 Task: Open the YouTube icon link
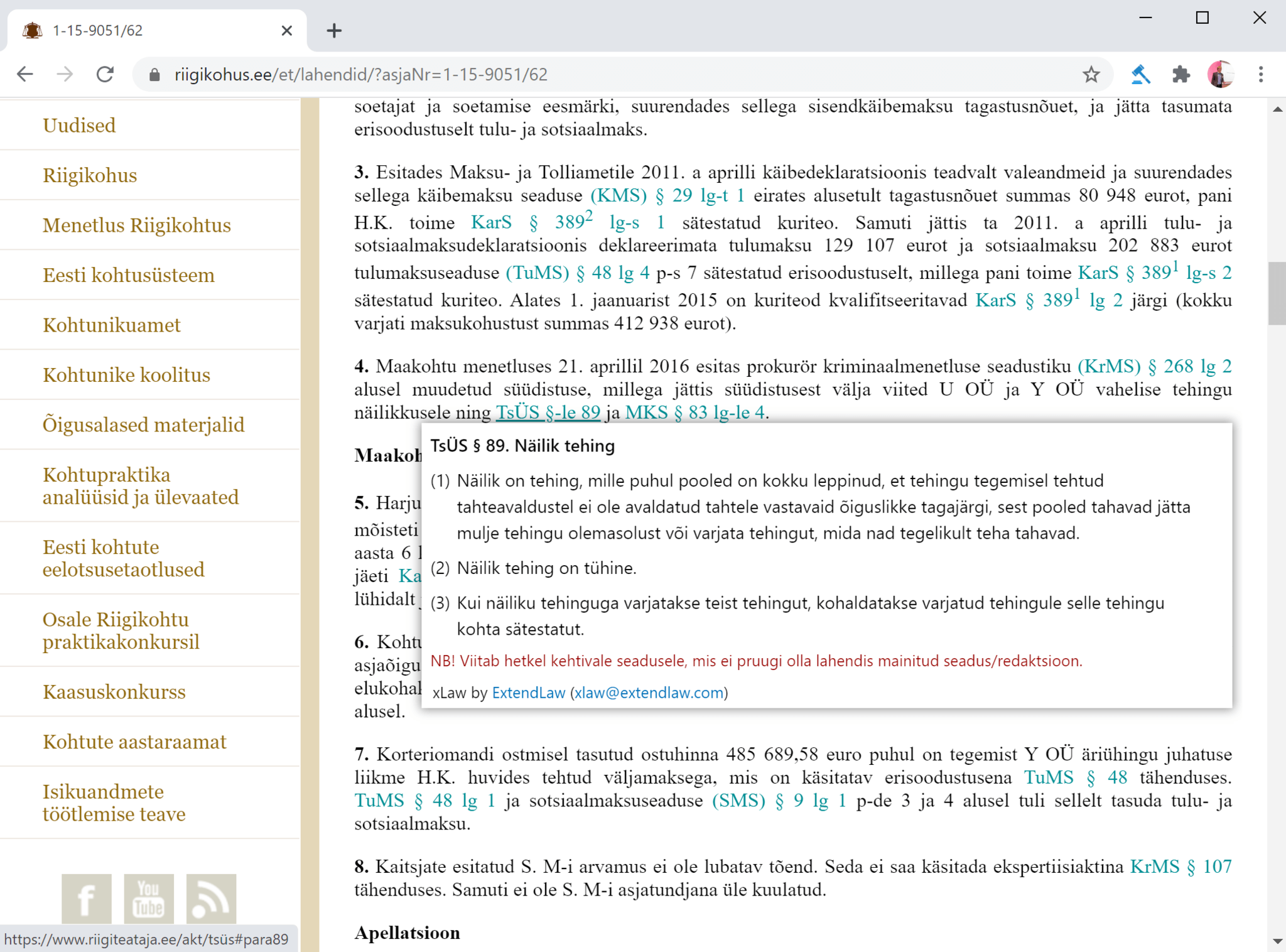149,899
